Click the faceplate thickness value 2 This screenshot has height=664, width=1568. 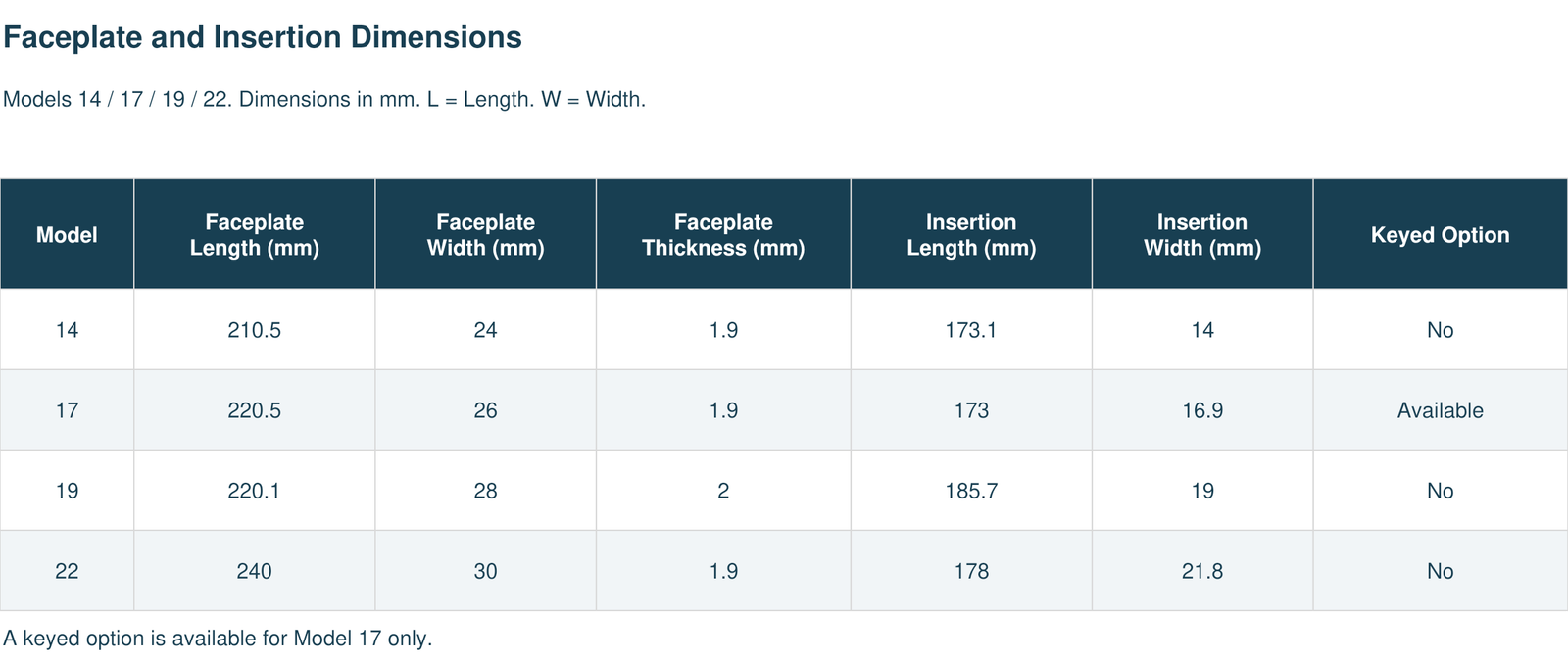[724, 491]
